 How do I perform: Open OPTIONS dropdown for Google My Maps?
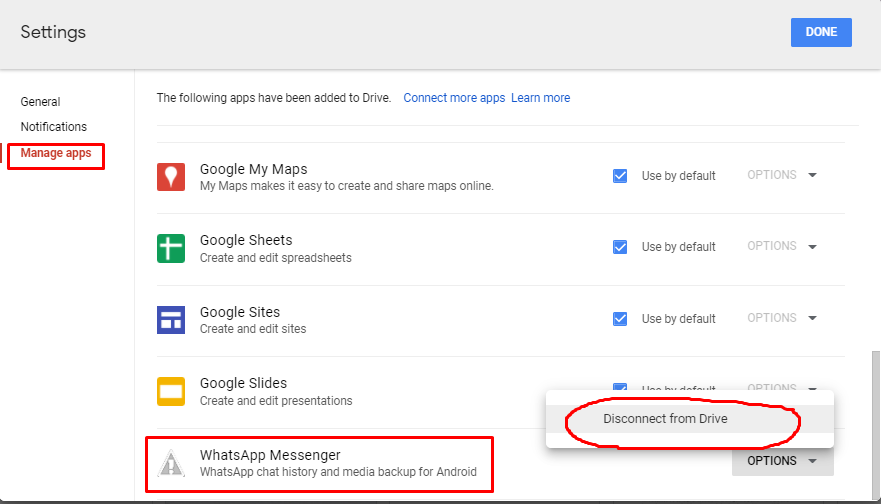[782, 175]
